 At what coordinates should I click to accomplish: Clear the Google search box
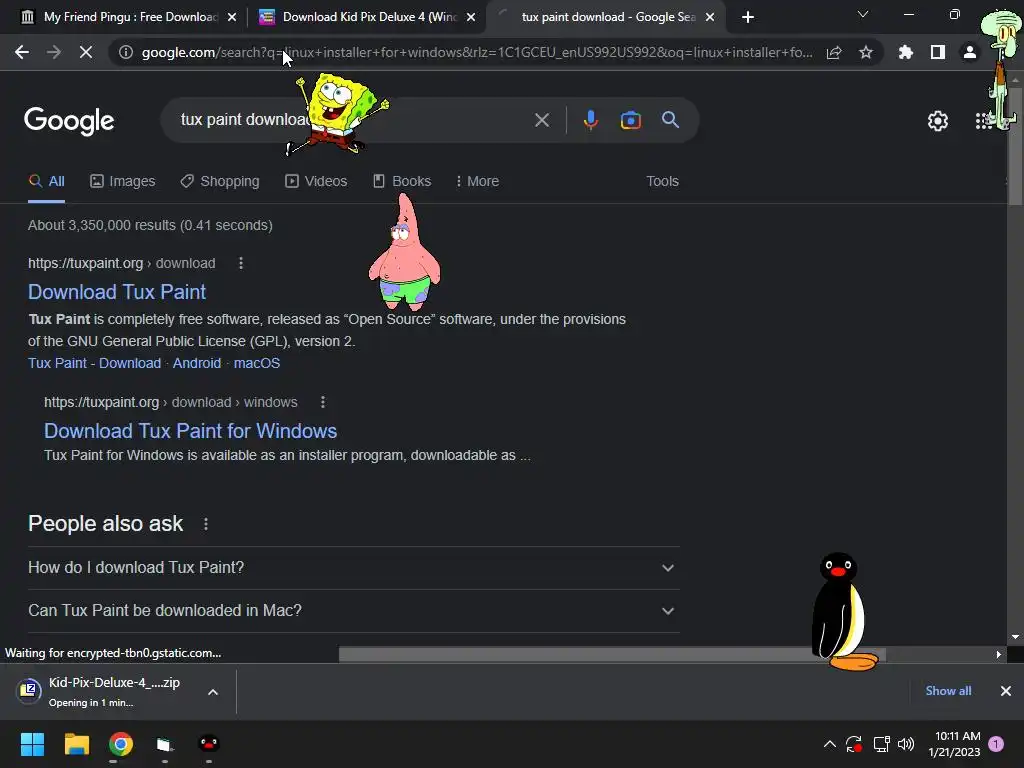pyautogui.click(x=541, y=120)
